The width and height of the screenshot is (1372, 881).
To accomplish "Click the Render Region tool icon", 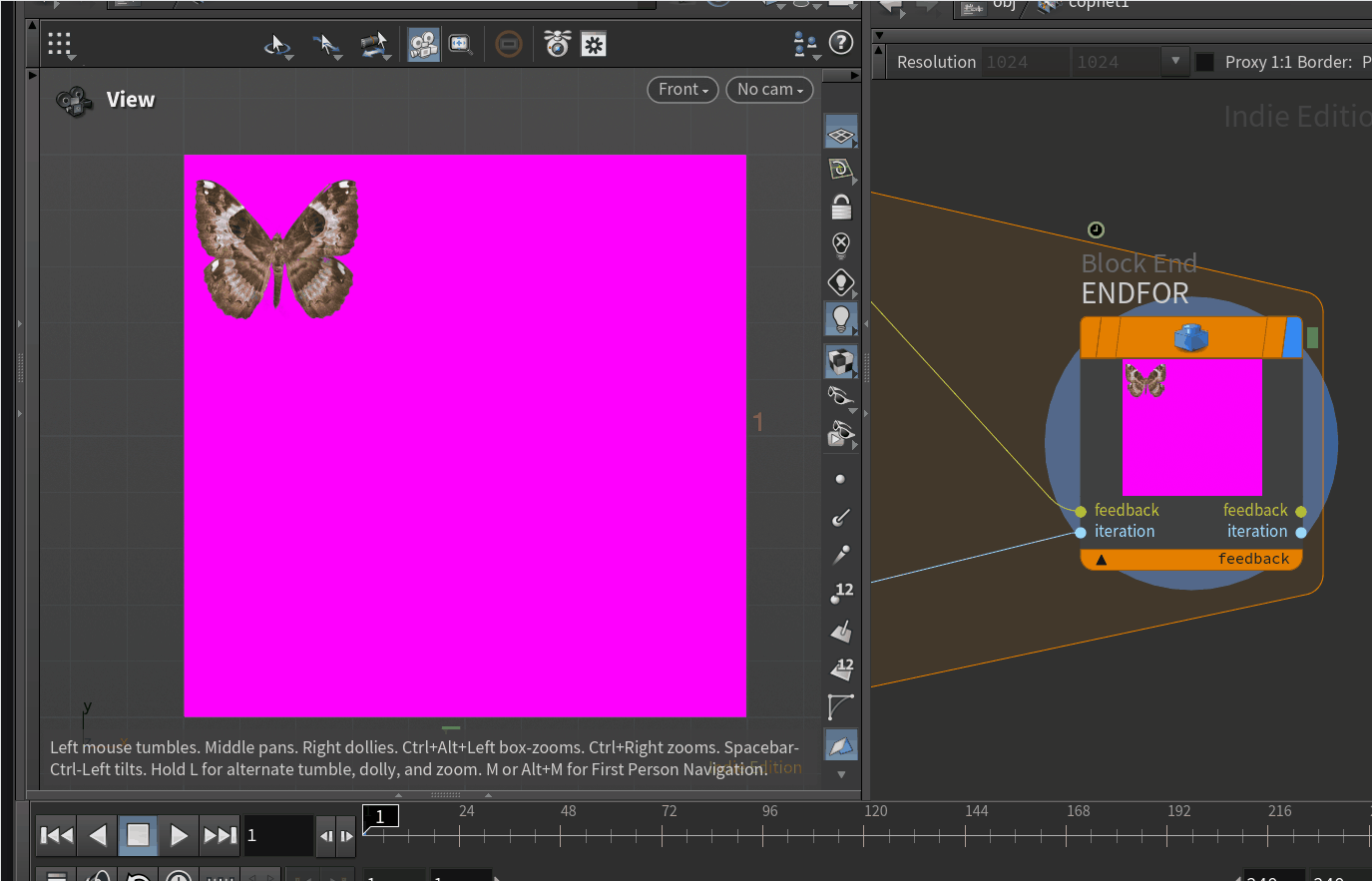I will [x=459, y=44].
